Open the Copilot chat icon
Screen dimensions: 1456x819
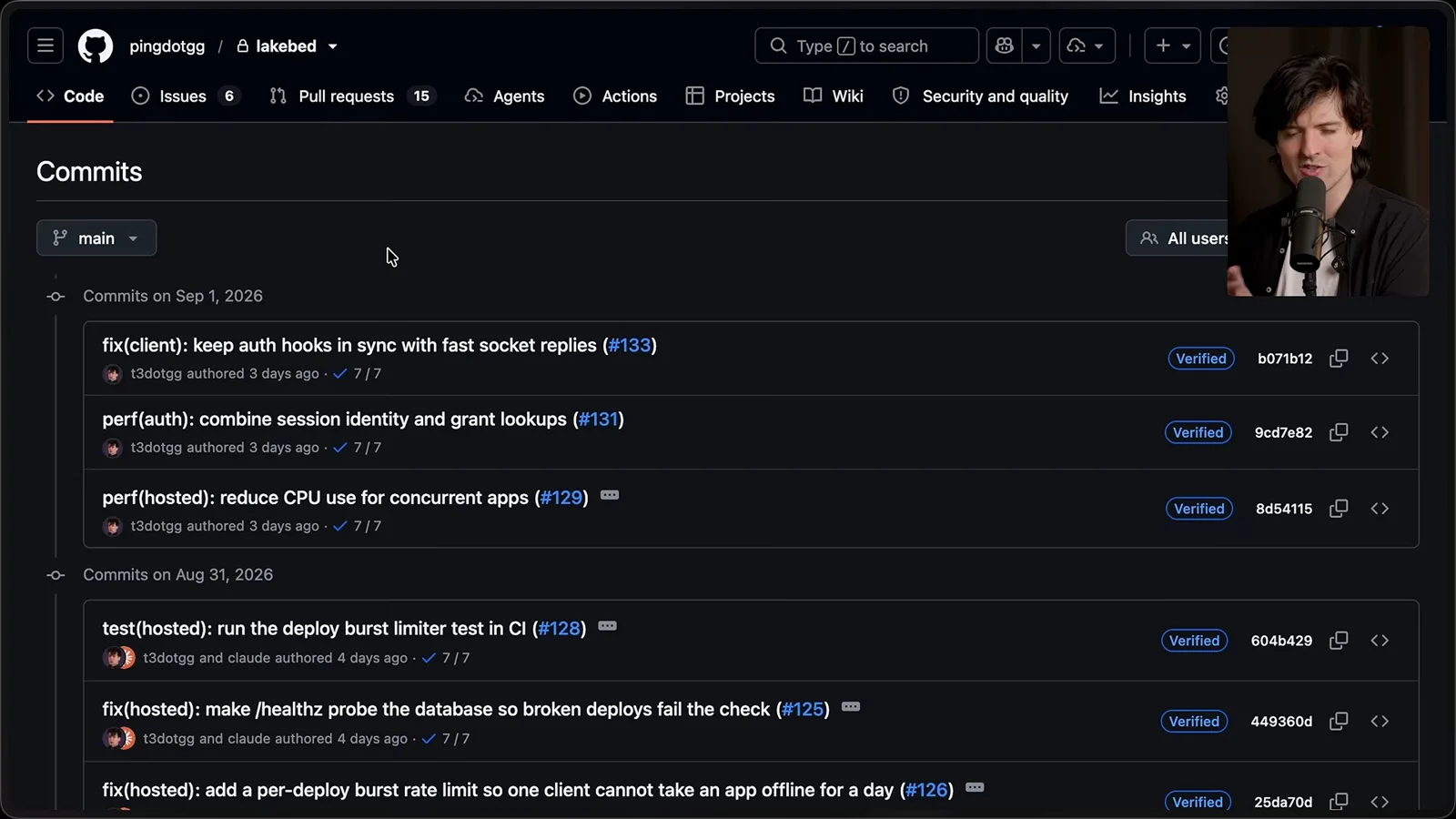(1005, 45)
